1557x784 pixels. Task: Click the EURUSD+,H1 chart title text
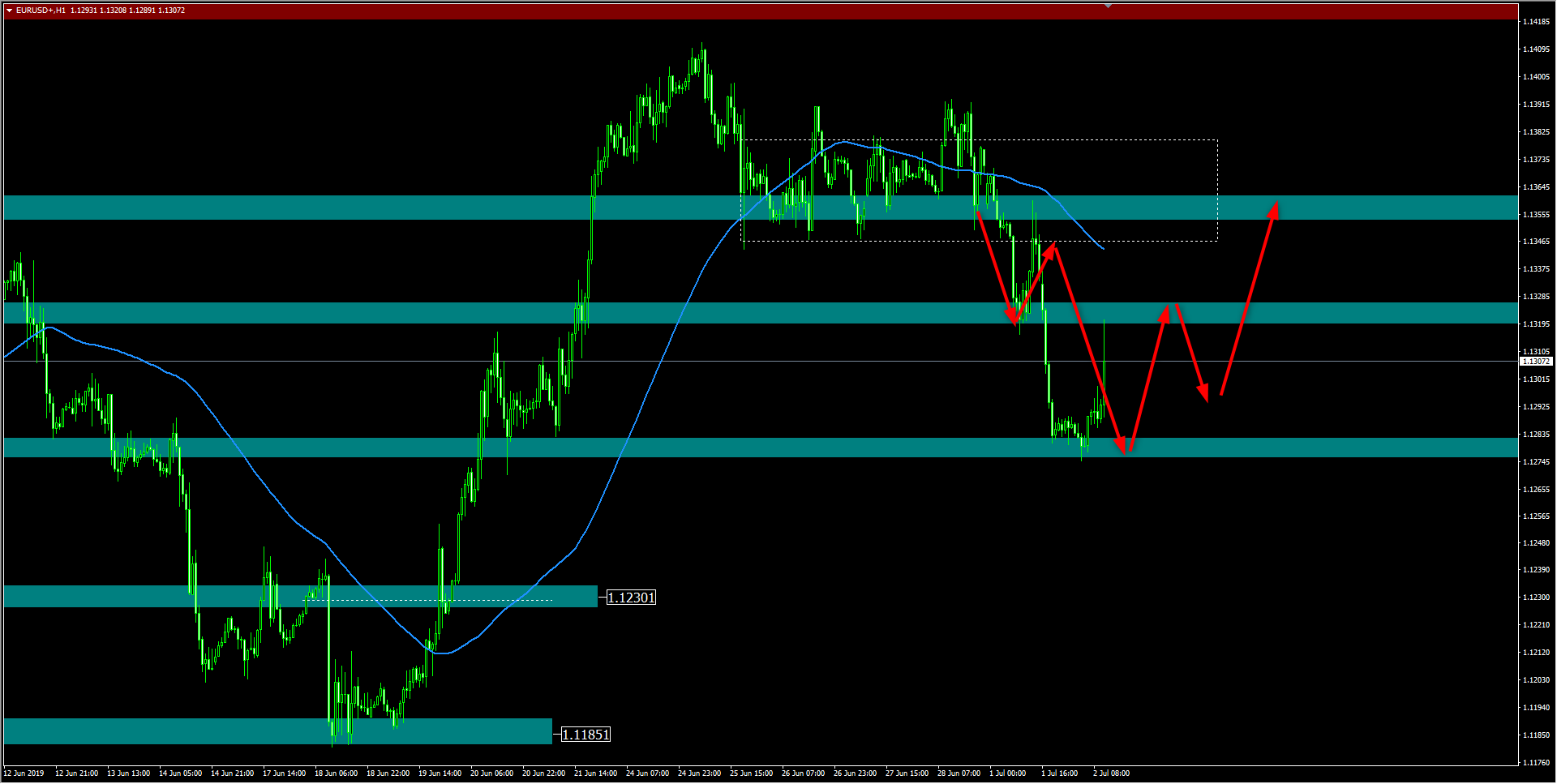click(x=41, y=11)
